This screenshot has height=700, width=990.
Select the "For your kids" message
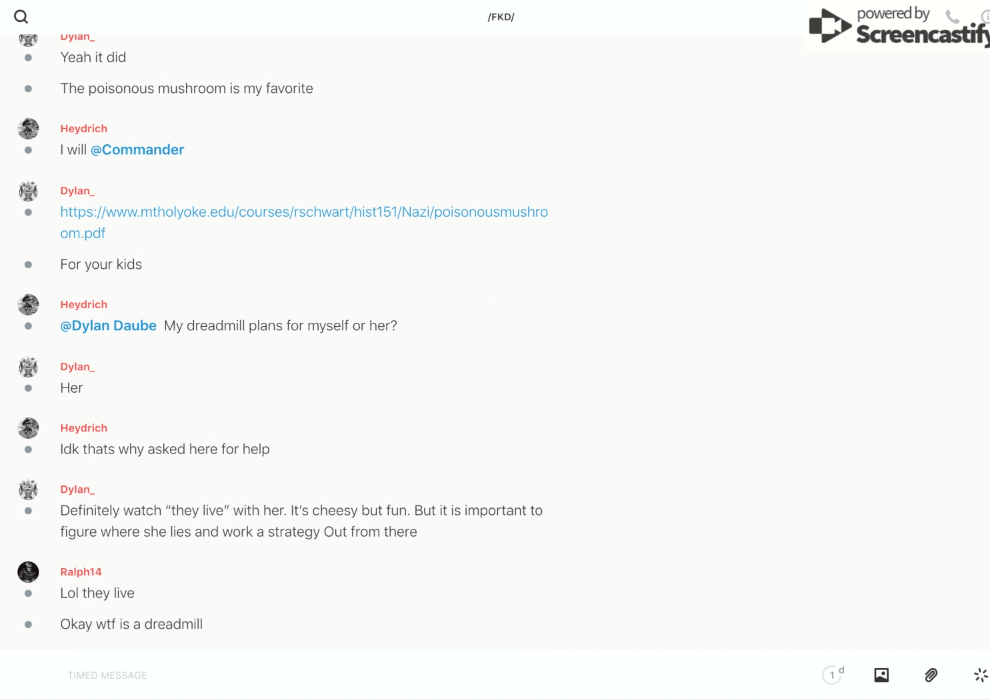[101, 264]
